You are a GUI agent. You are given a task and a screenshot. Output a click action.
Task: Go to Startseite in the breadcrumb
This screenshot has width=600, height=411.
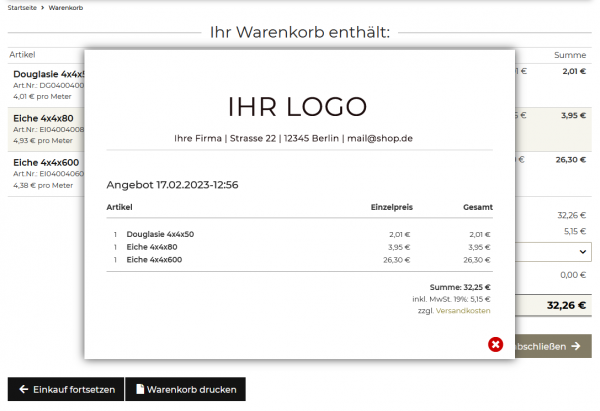click(22, 8)
